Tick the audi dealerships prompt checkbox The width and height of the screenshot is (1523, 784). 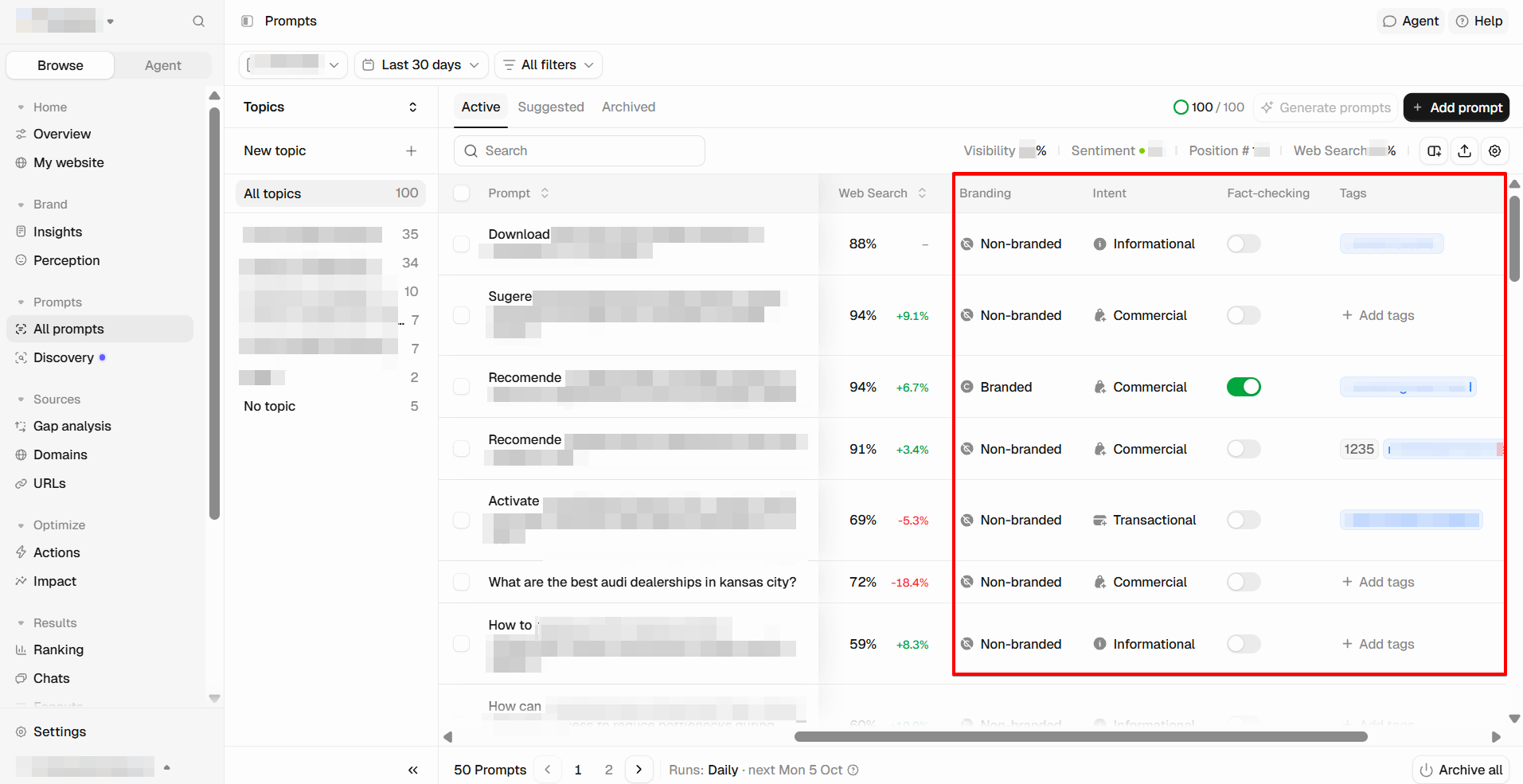click(x=461, y=582)
